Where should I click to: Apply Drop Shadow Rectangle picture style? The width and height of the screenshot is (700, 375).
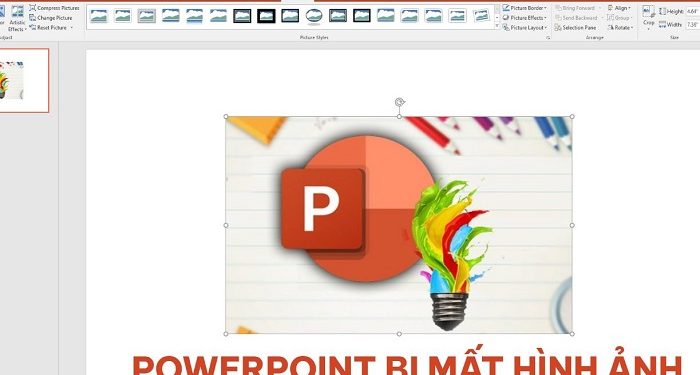click(171, 16)
